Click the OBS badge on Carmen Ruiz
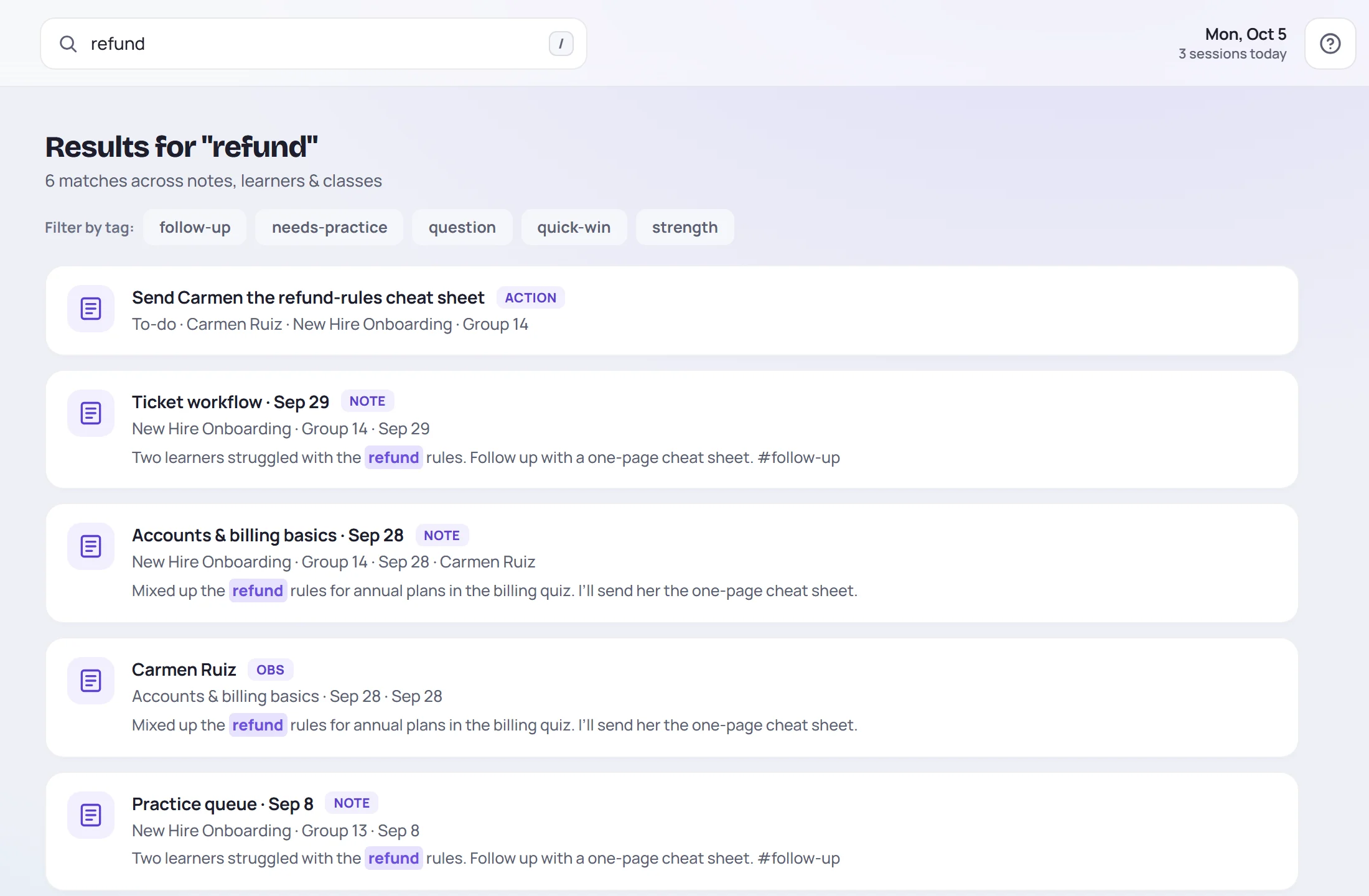This screenshot has width=1369, height=896. coord(270,670)
